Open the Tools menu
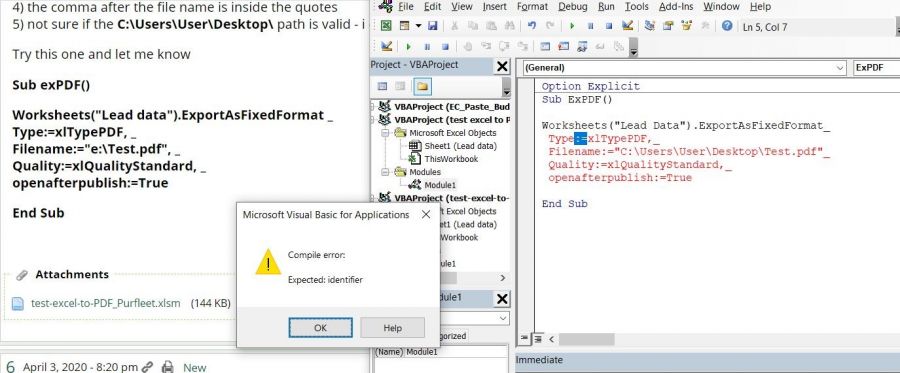This screenshot has width=900, height=373. tap(637, 7)
